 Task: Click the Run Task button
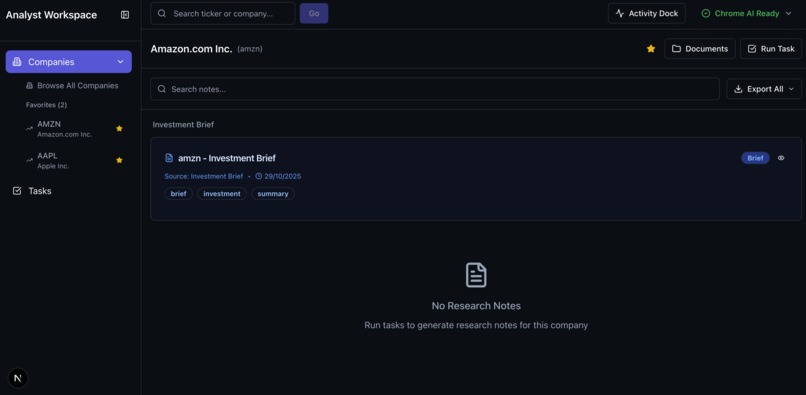(771, 49)
